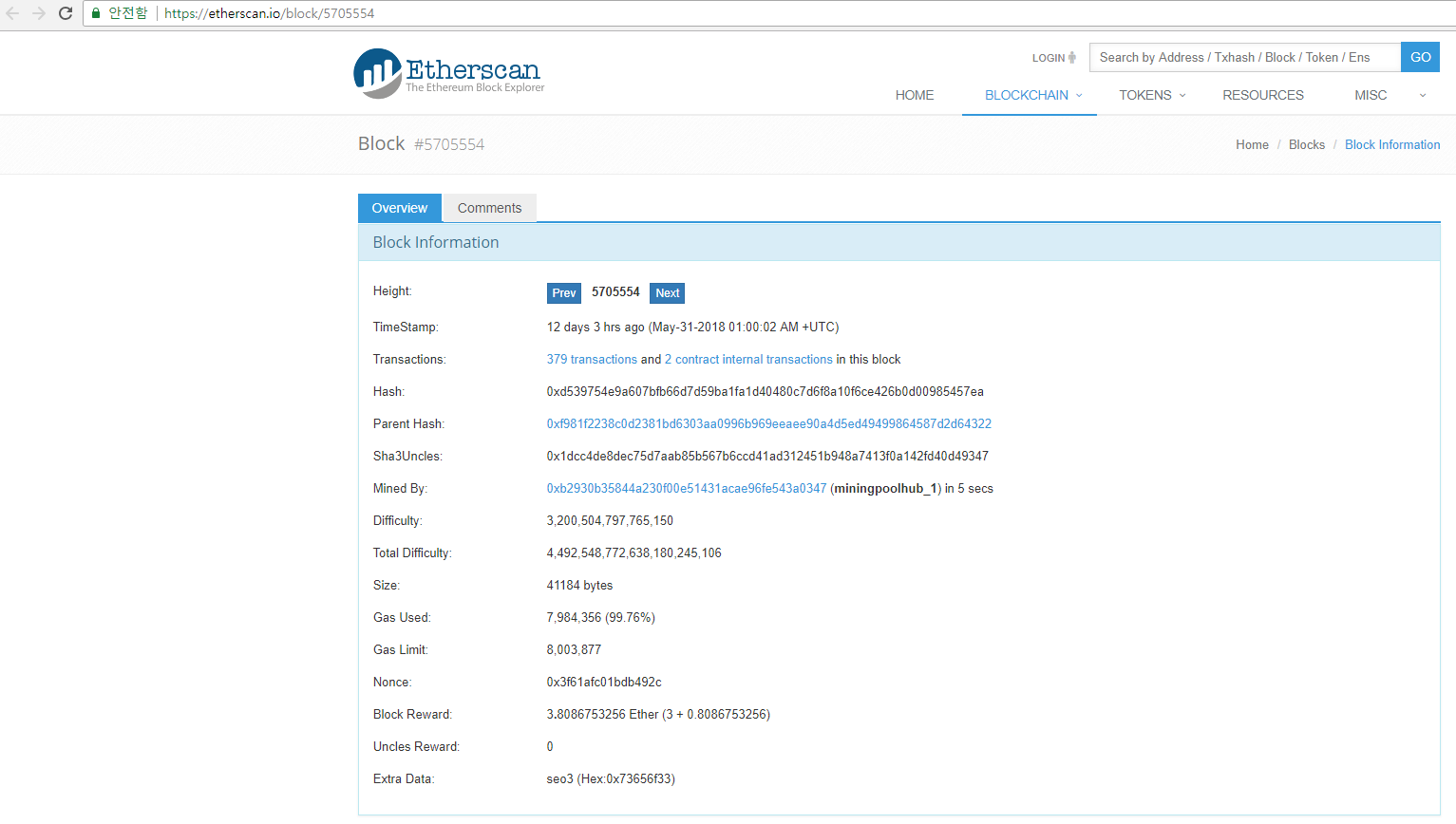Image resolution: width=1456 pixels, height=824 pixels.
Task: Focus the Search by Address field
Action: (1245, 57)
